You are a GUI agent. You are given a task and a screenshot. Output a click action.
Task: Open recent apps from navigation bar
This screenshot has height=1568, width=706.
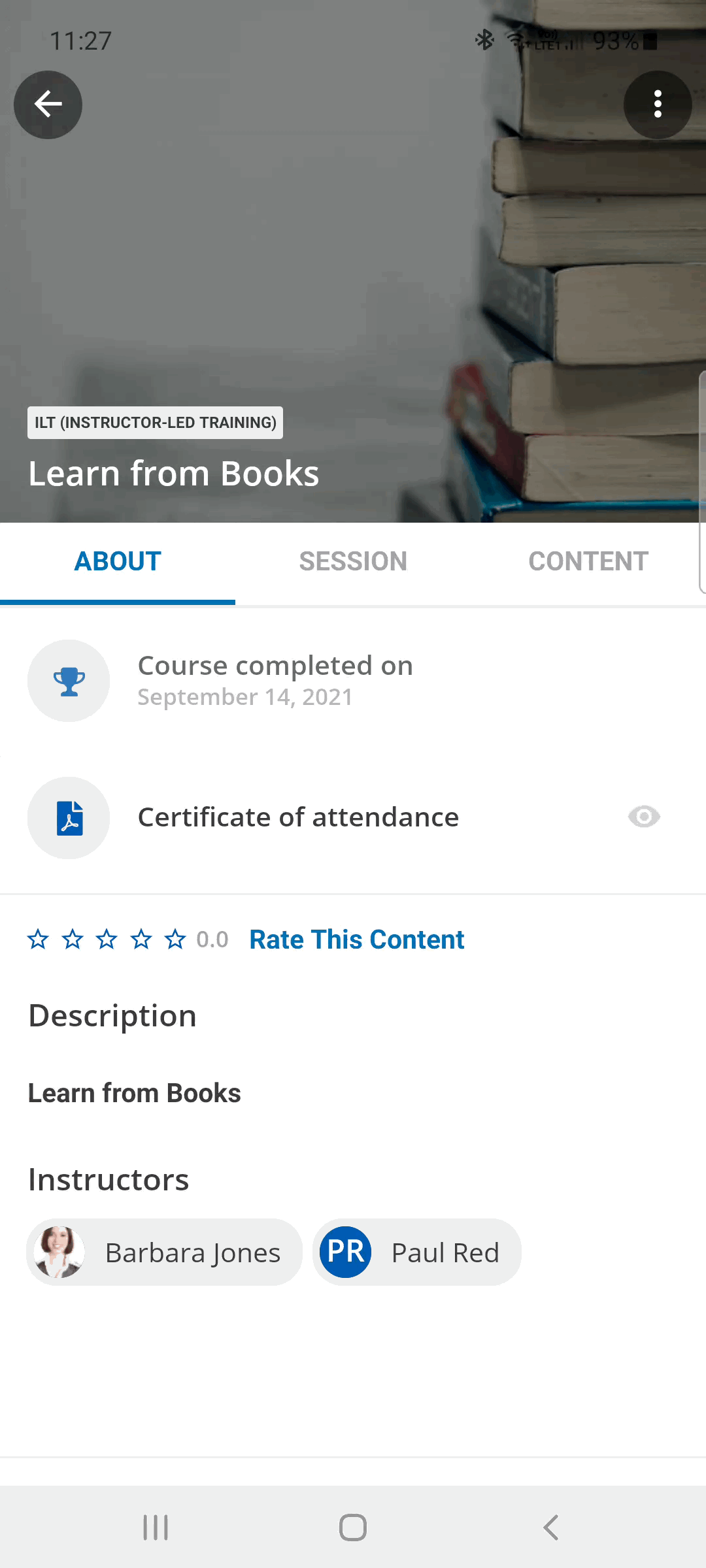(x=155, y=1527)
